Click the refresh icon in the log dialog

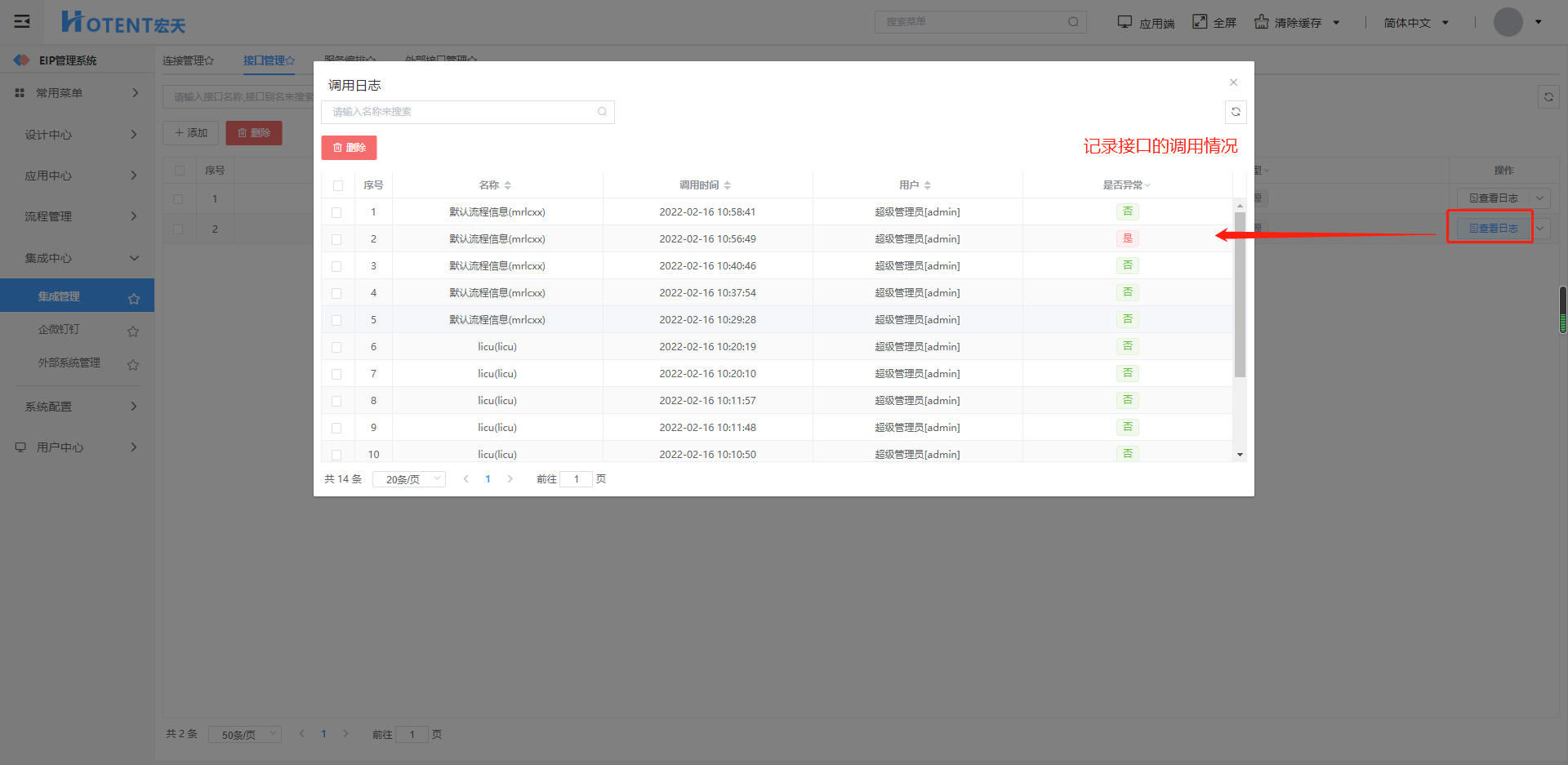point(1236,112)
